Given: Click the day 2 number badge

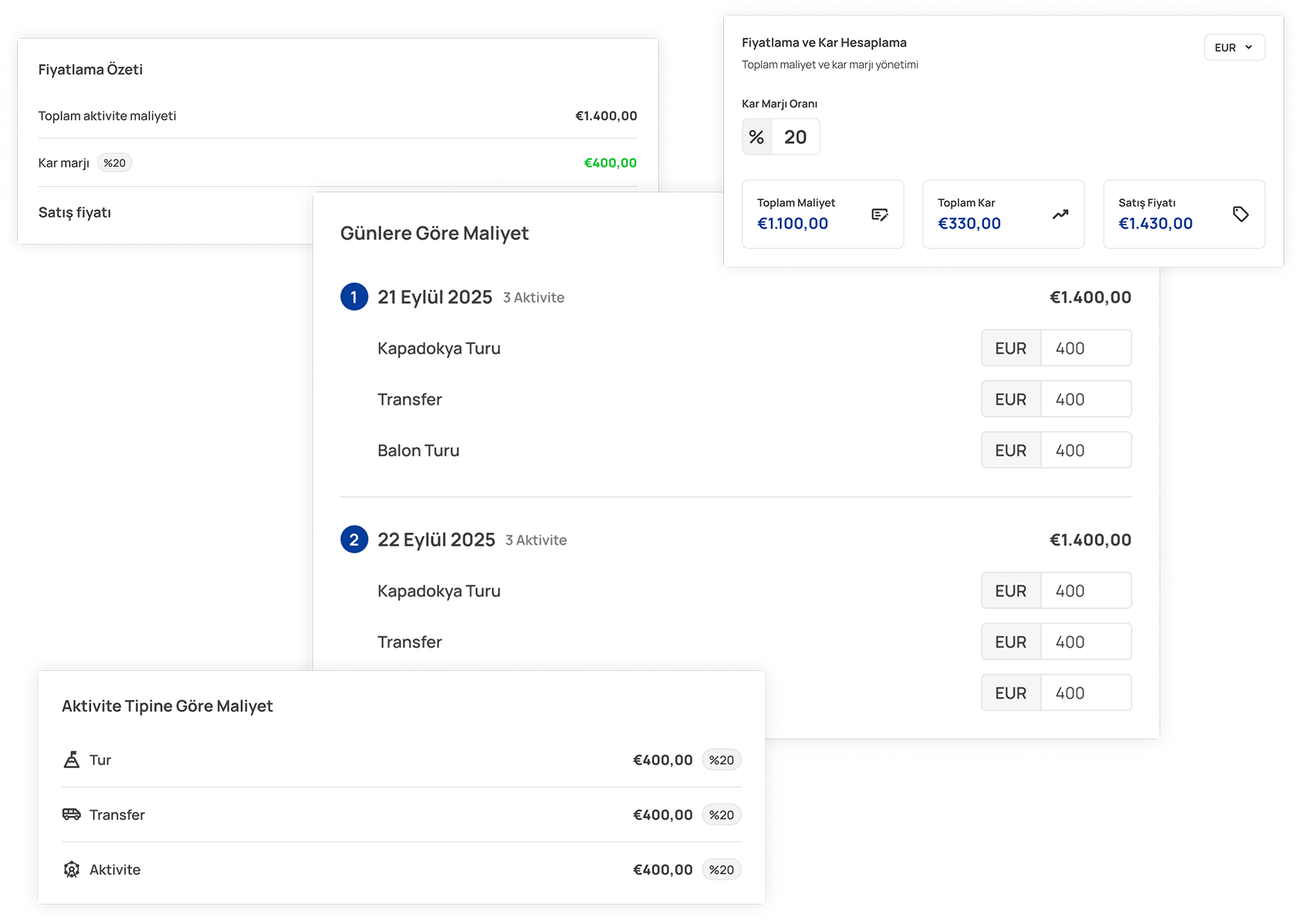Looking at the screenshot, I should pyautogui.click(x=354, y=540).
